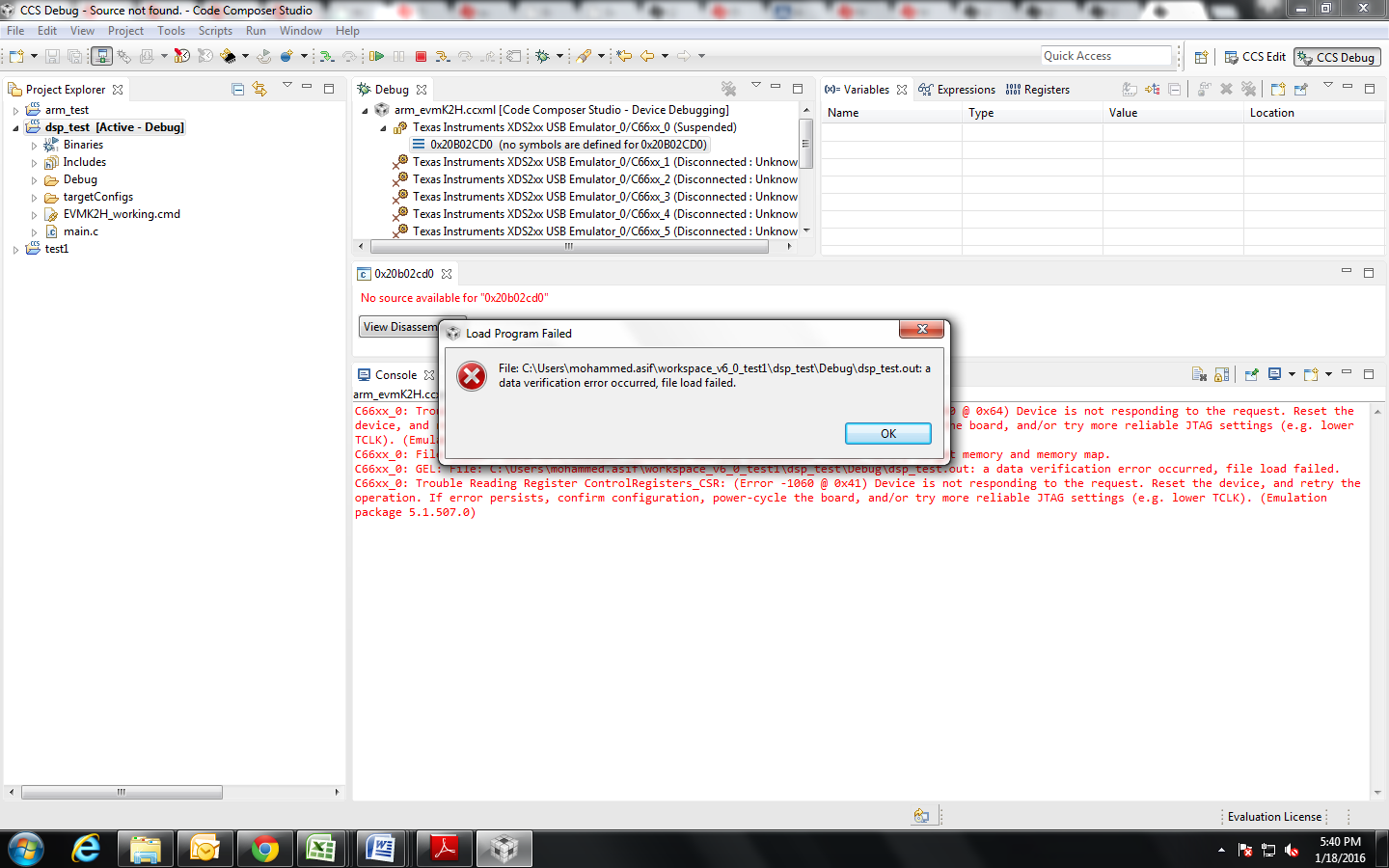This screenshot has height=868, width=1389.
Task: Expand the Binaries folder node
Action: (34, 146)
